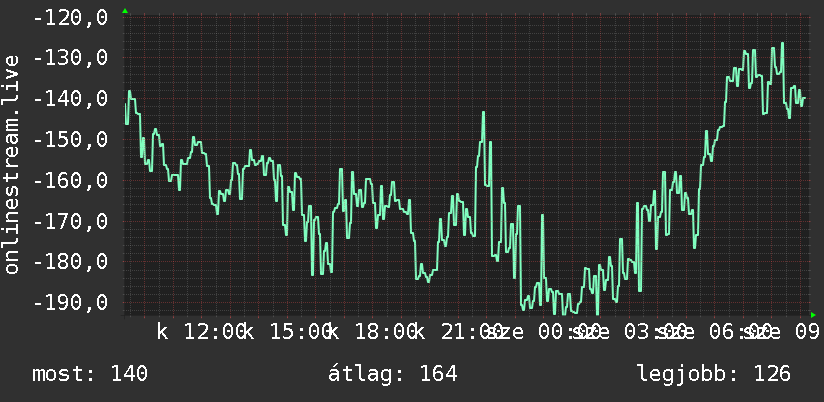
Task: Click the green arrow atop the y-axis
Action: tap(125, 11)
